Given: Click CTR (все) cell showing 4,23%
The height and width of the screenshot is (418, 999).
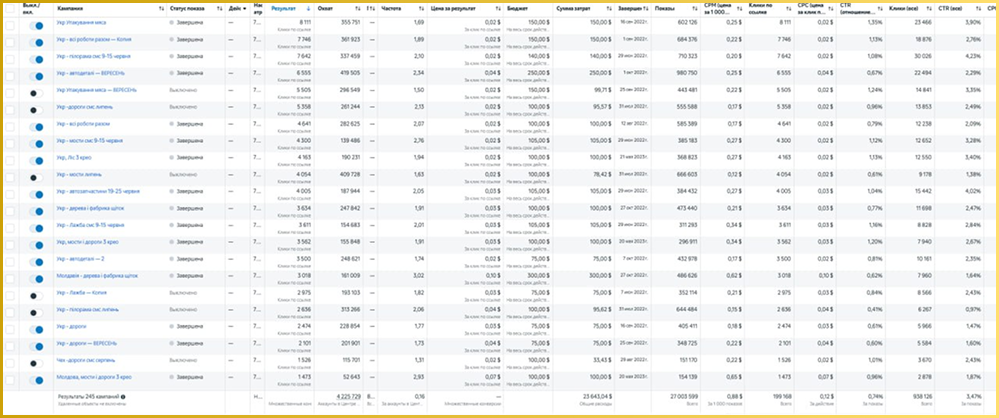Looking at the screenshot, I should coord(973,56).
